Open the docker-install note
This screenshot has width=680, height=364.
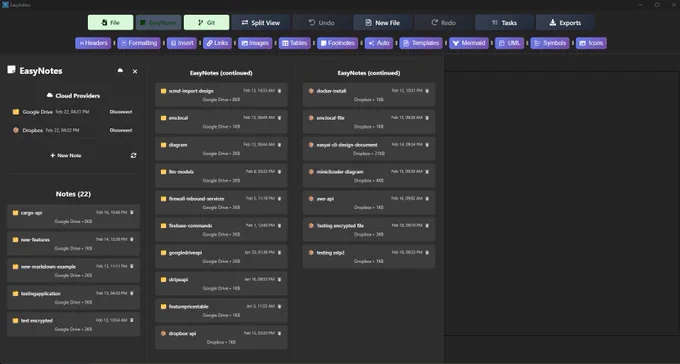369,95
